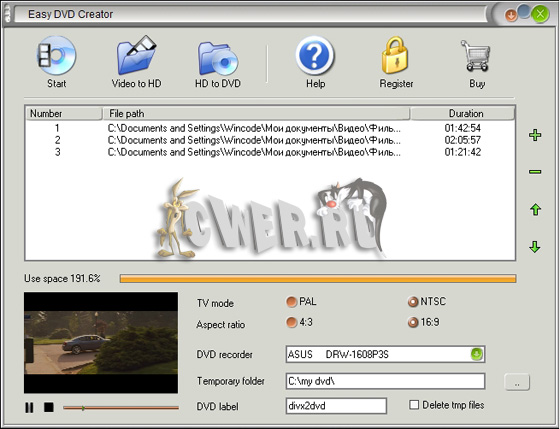Select PAL TV mode

(x=291, y=302)
